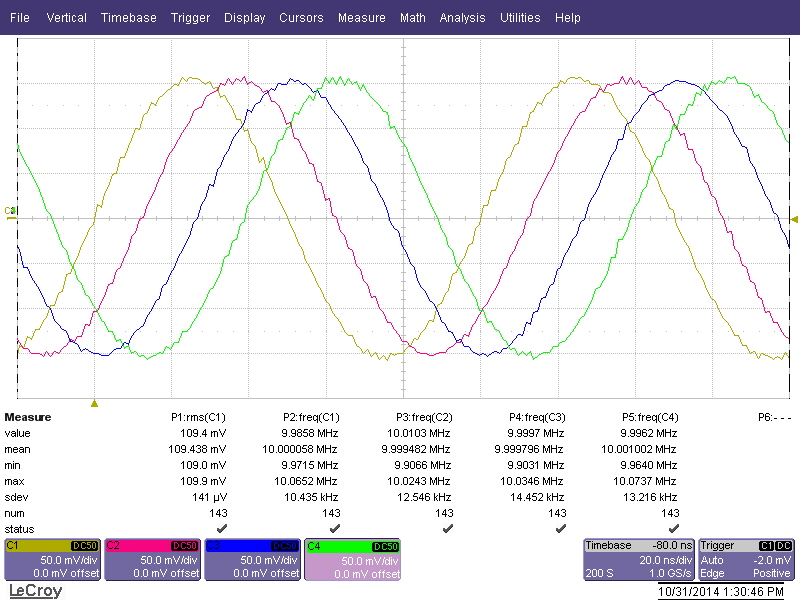Viewport: 800px width, 600px height.
Task: Click the Measure table label
Action: click(28, 417)
